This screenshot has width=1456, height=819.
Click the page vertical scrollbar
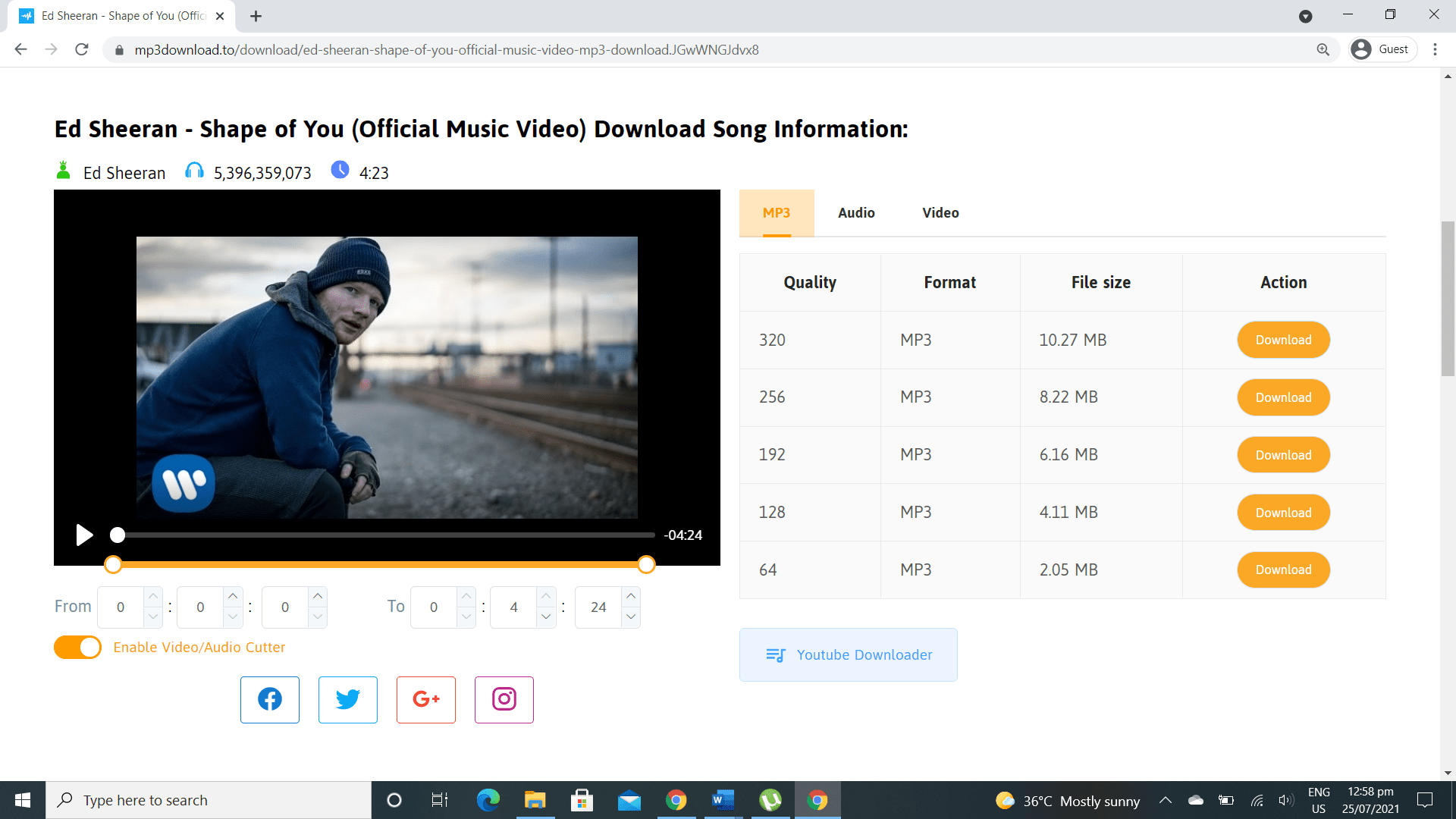click(1448, 298)
